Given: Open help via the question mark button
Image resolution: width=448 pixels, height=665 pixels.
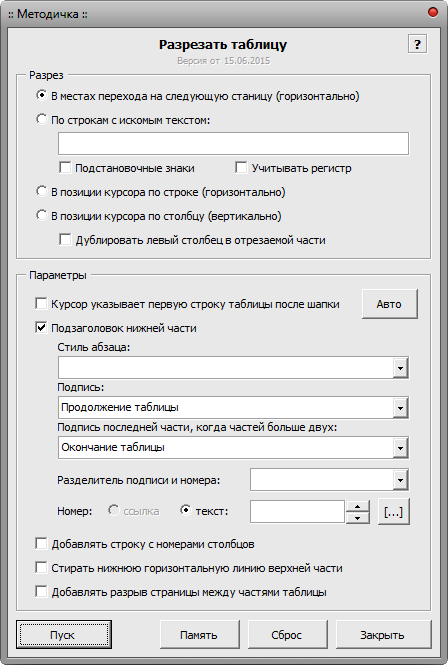Looking at the screenshot, I should click(417, 44).
